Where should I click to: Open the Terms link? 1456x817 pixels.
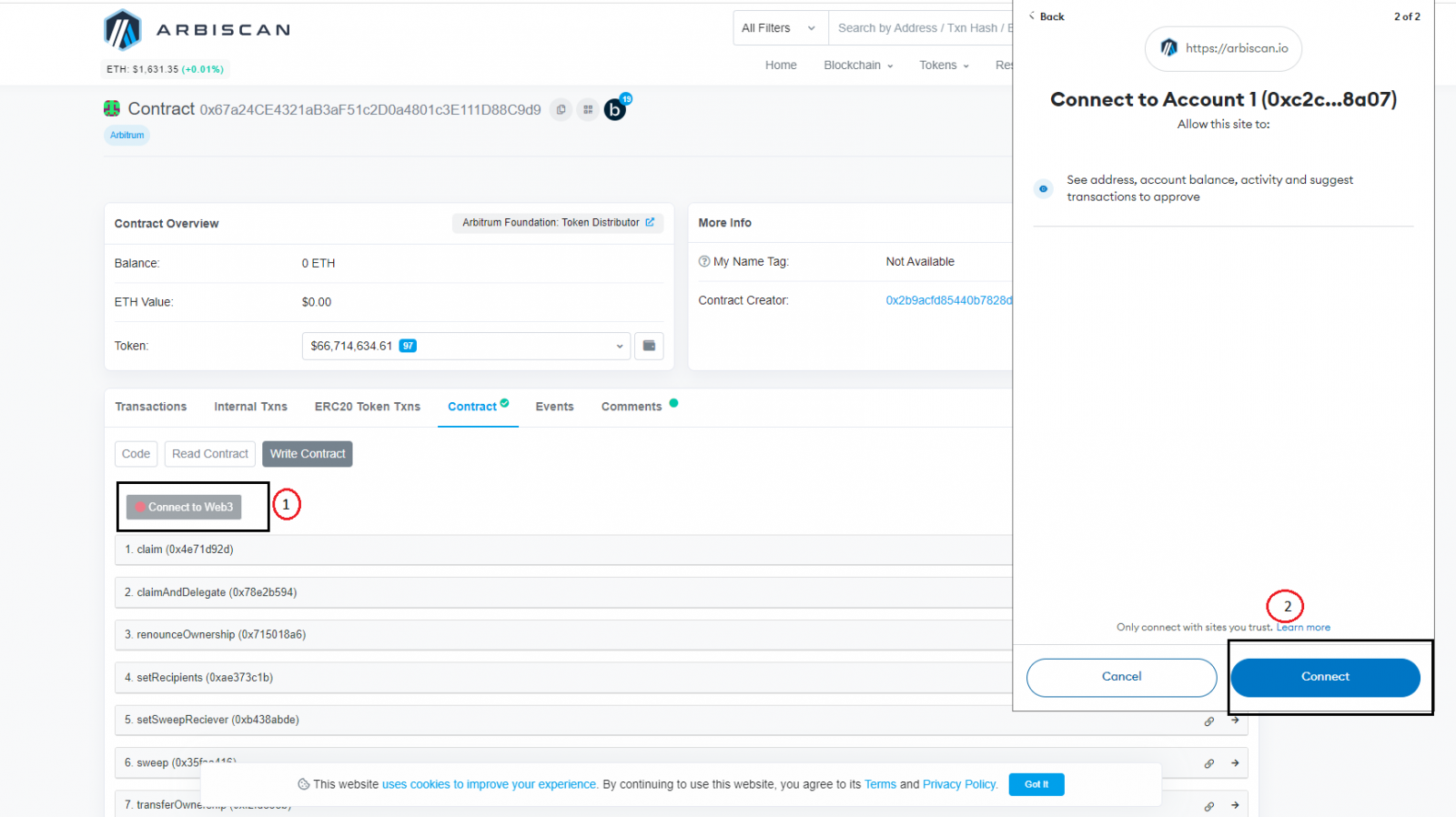tap(880, 784)
